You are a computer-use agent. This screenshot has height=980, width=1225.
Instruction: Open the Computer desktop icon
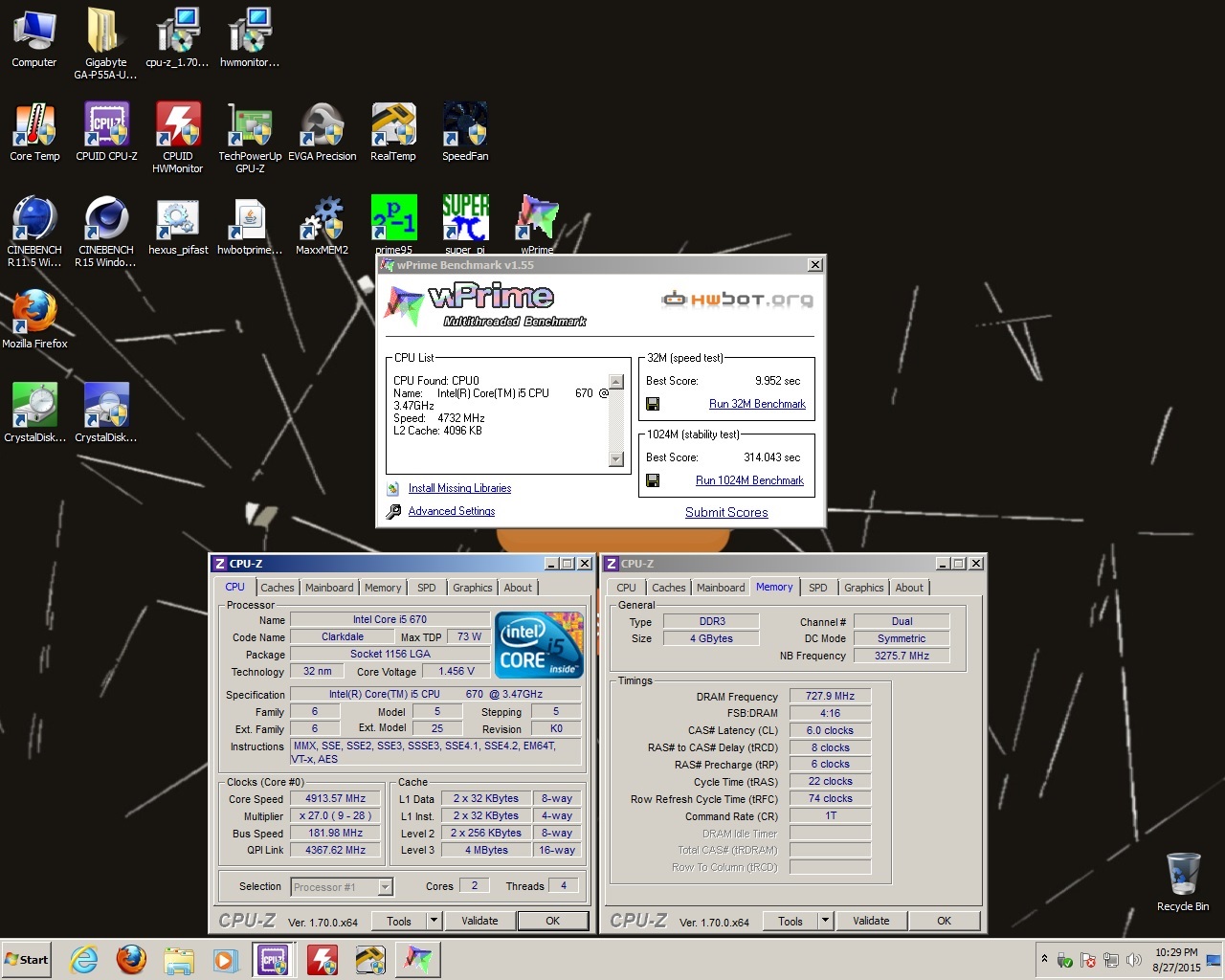point(34,36)
